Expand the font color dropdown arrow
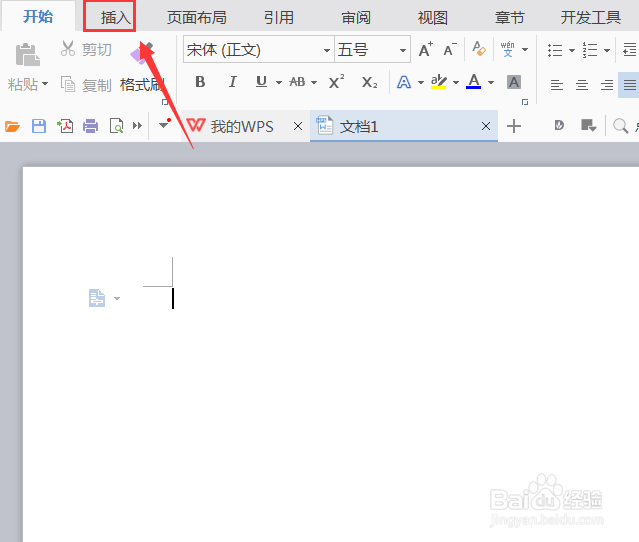The height and width of the screenshot is (542, 639). click(491, 82)
